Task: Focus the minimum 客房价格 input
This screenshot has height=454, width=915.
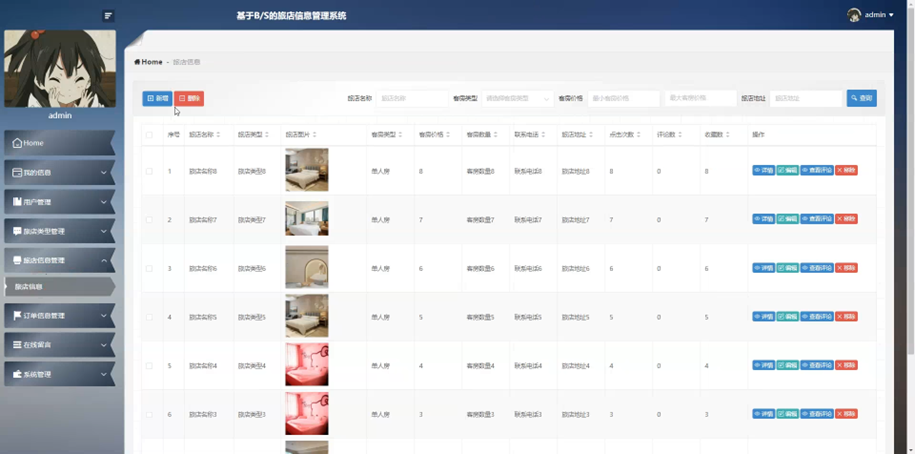Action: 624,99
